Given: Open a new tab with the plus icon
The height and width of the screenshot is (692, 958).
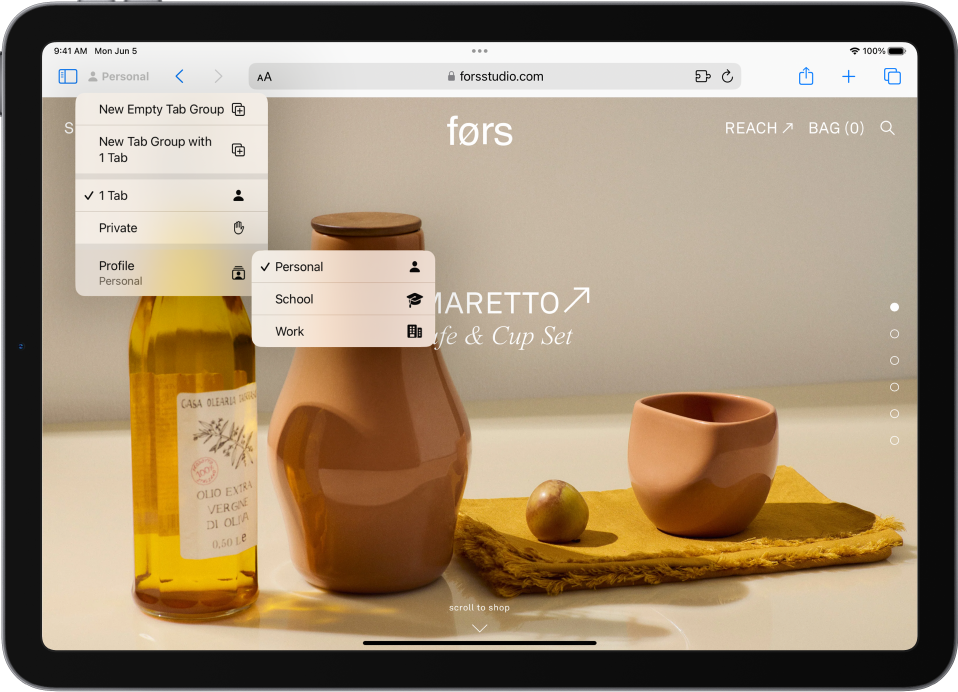Looking at the screenshot, I should coord(848,76).
